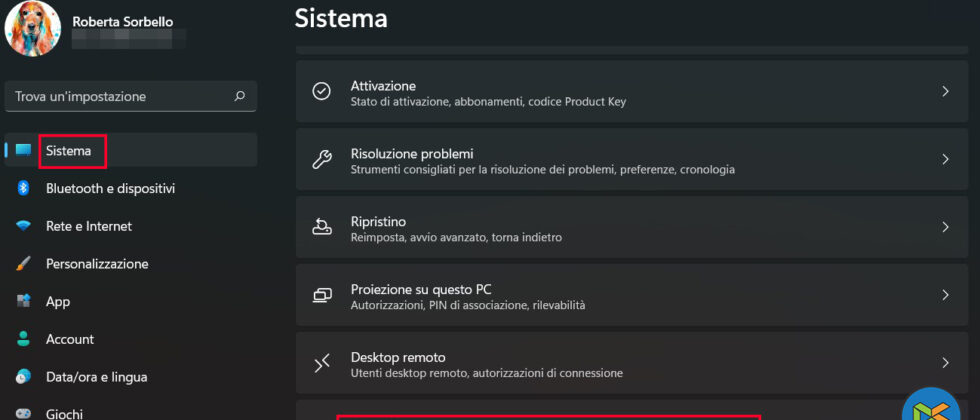Open Data/ora e lingua settings
Image resolution: width=980 pixels, height=420 pixels.
(x=96, y=377)
